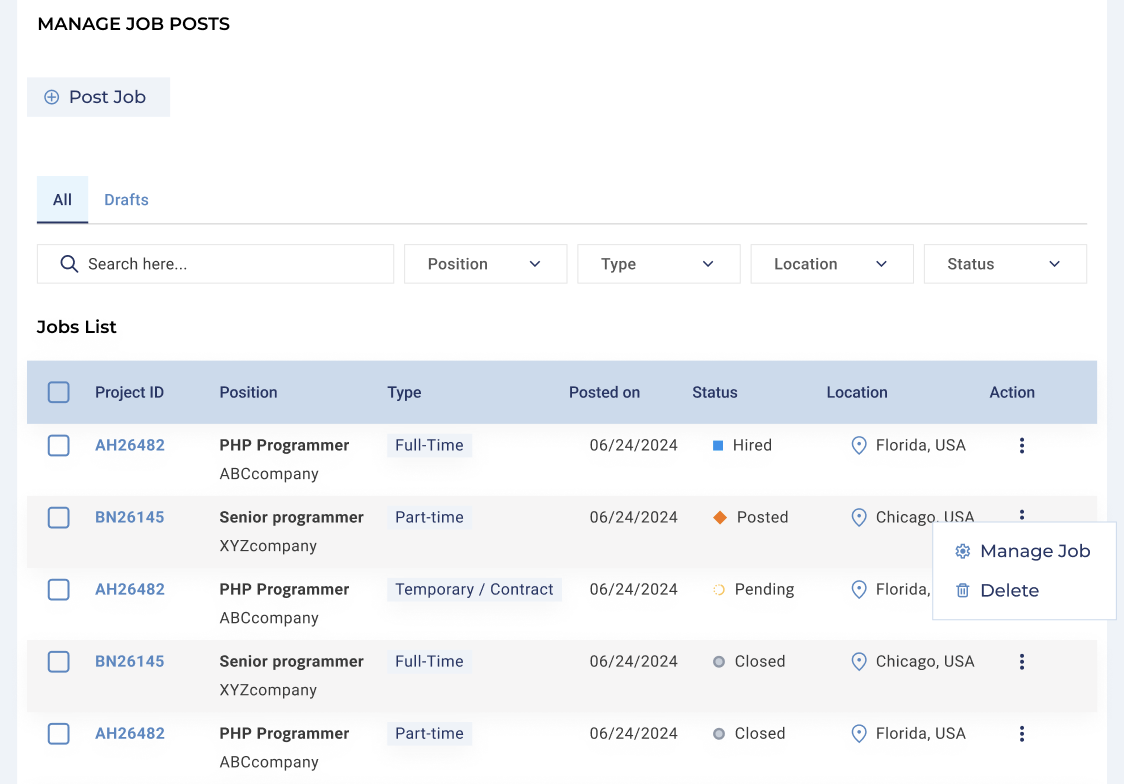Toggle the select-all checkbox in table header
This screenshot has height=784, width=1124.
pos(59,393)
